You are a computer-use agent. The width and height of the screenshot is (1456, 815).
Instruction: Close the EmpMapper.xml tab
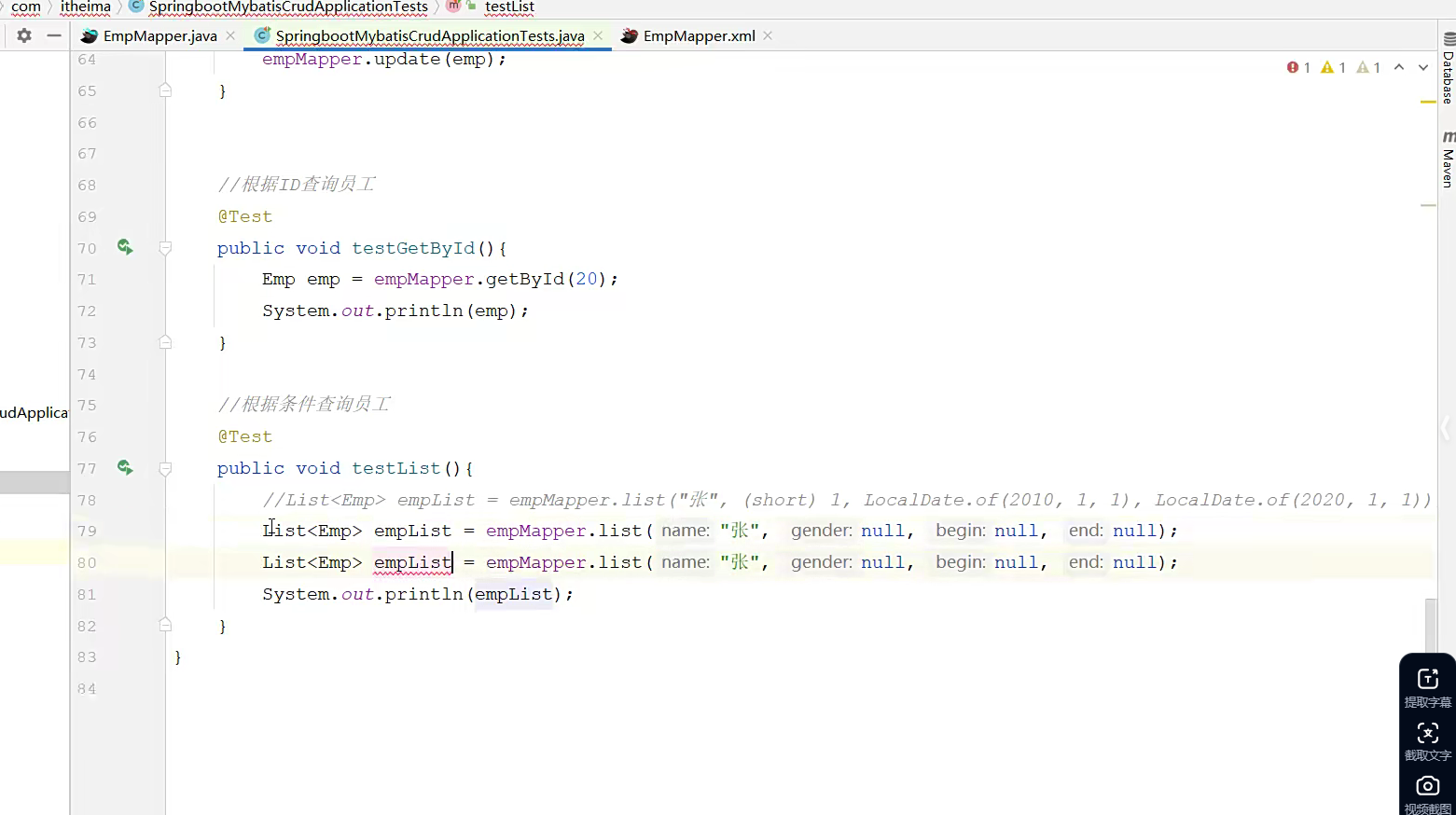point(768,35)
